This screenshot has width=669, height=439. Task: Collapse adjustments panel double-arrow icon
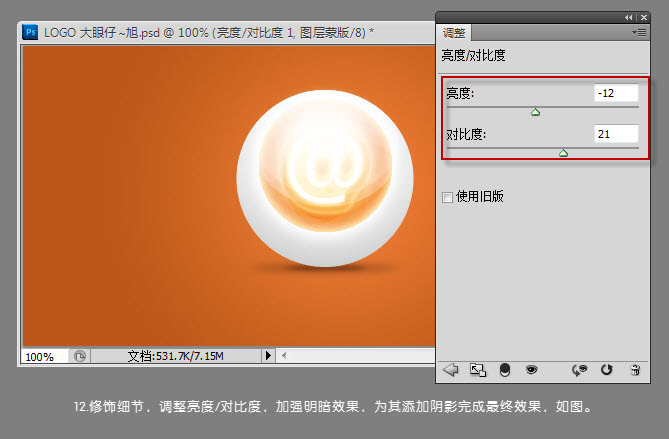pos(628,17)
